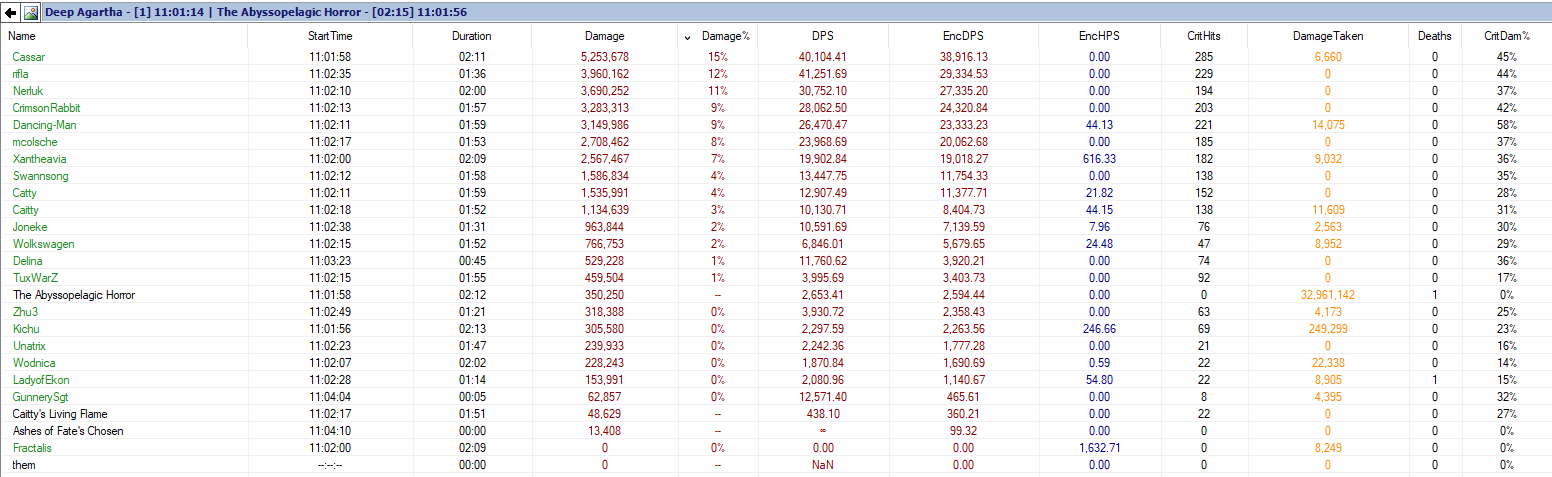Click Cassar's Damage% value 15%
Screen dimensions: 1552x477
point(718,57)
